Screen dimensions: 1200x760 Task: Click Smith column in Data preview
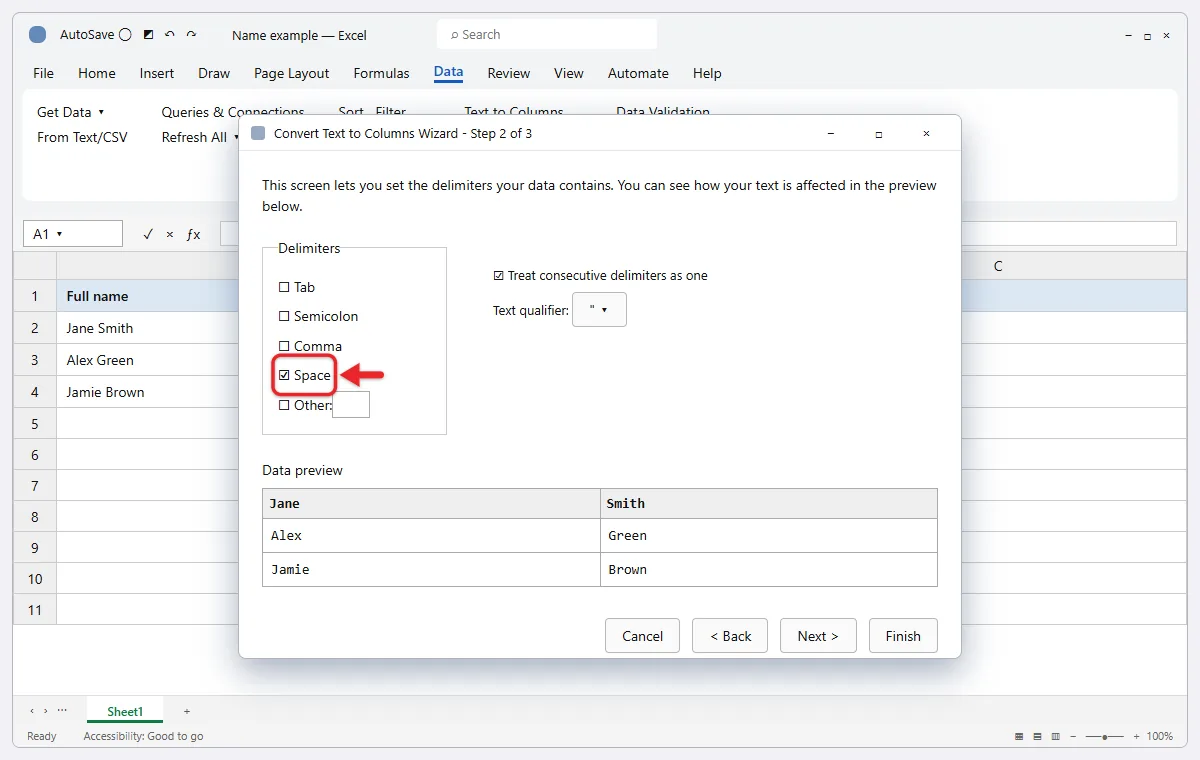[x=769, y=503]
